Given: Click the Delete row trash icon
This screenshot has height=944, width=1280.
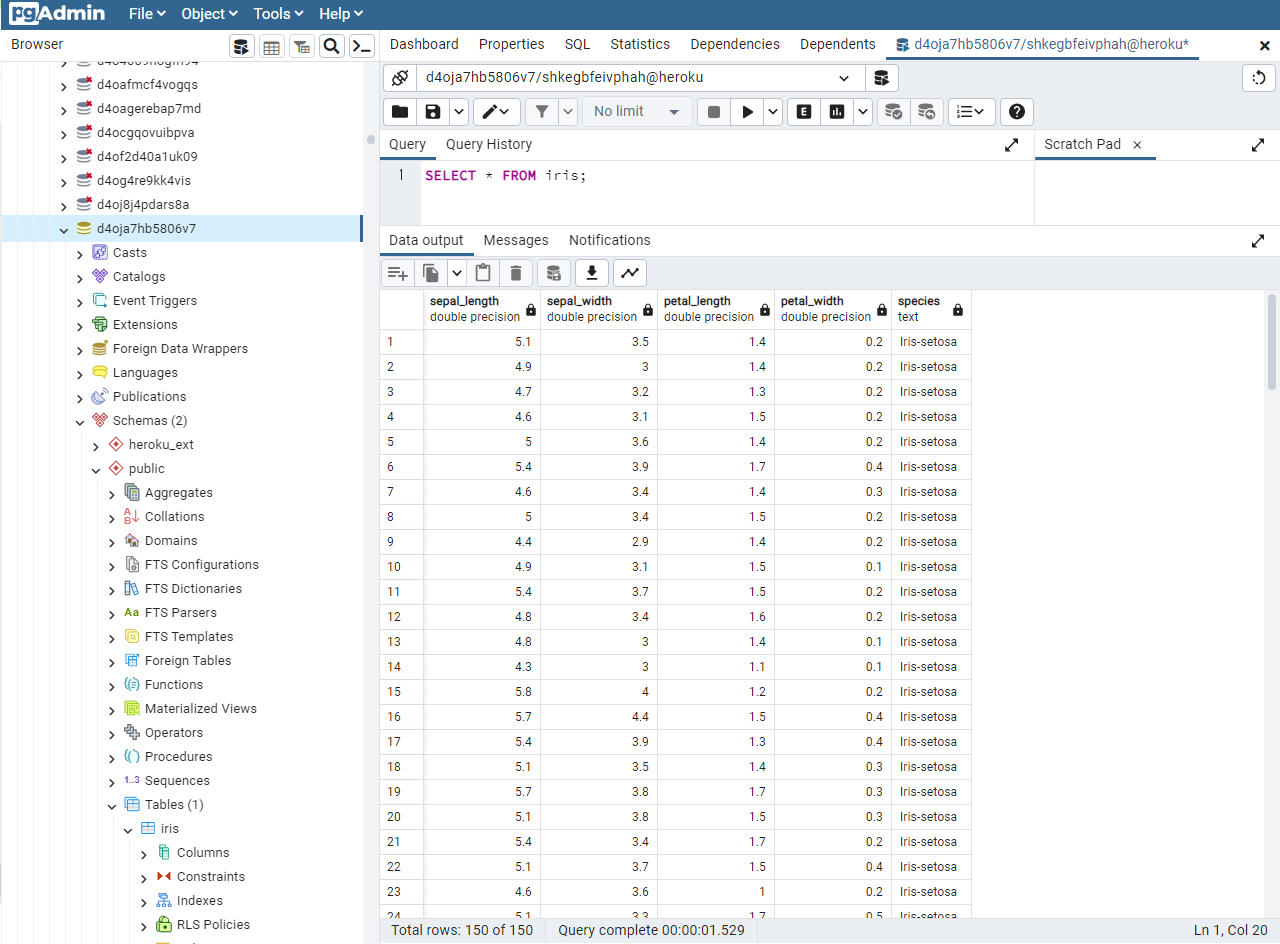Looking at the screenshot, I should [x=516, y=273].
